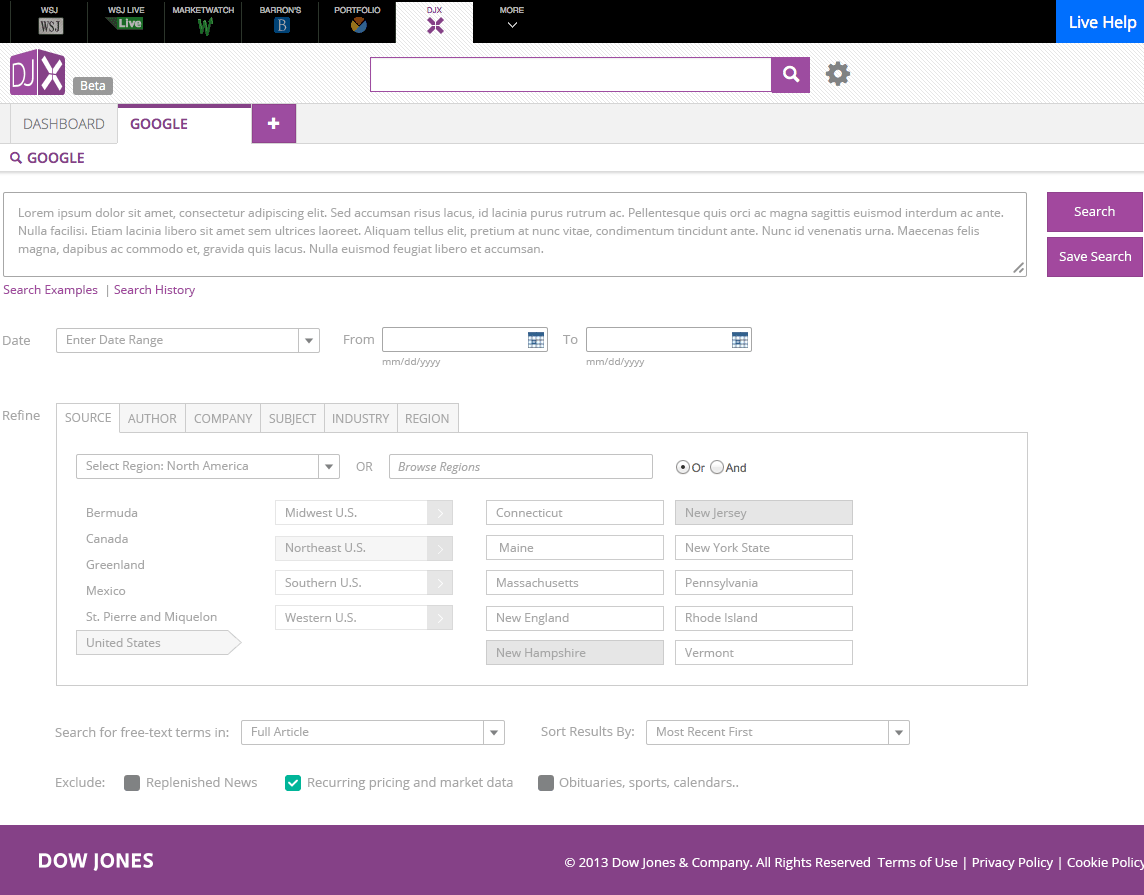The height and width of the screenshot is (895, 1144).
Task: Open the From date calendar icon
Action: [536, 340]
